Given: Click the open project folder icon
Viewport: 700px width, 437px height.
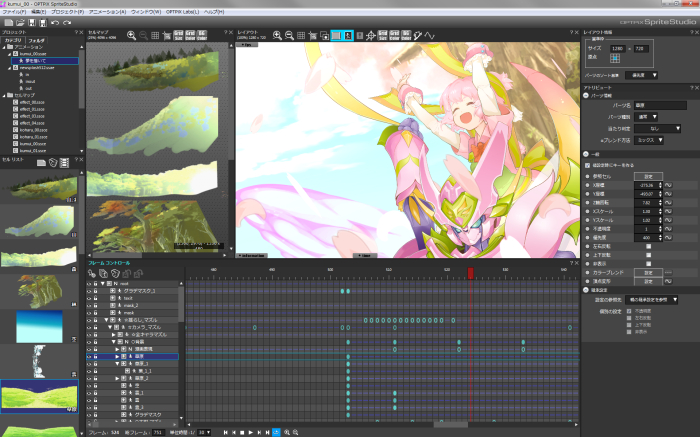Looking at the screenshot, I should click(20, 22).
